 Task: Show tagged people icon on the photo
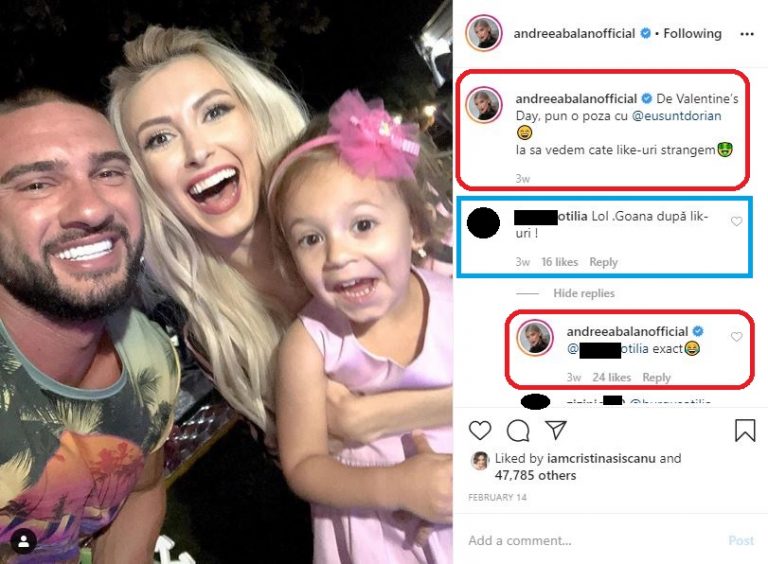coord(23,541)
